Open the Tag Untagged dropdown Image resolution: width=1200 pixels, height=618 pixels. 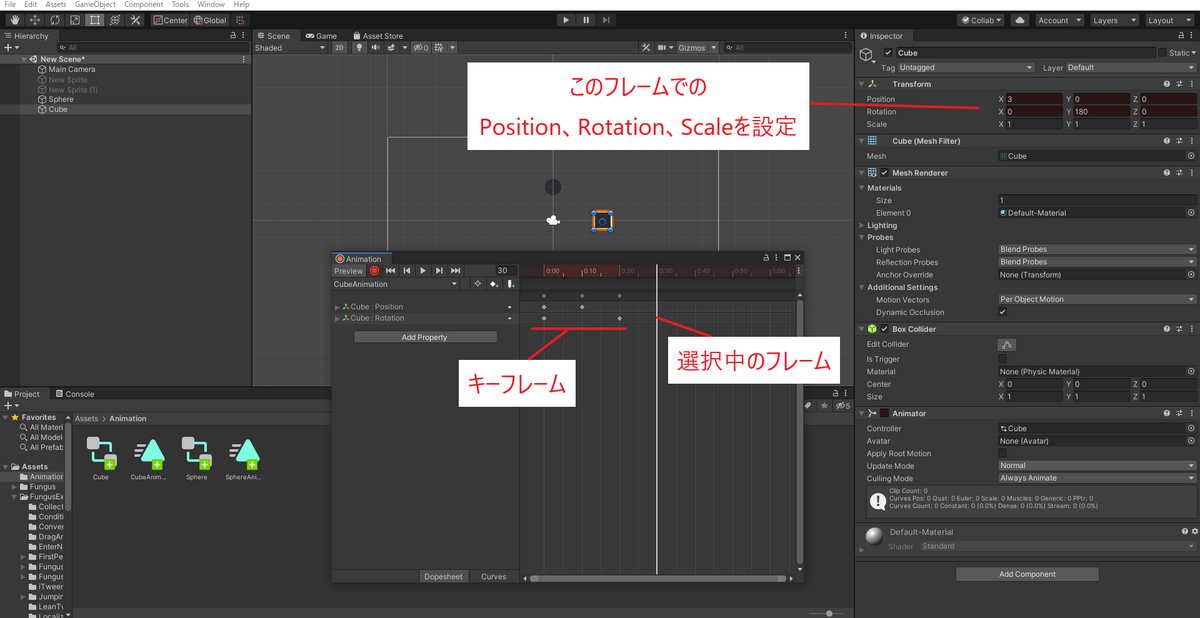(x=966, y=67)
